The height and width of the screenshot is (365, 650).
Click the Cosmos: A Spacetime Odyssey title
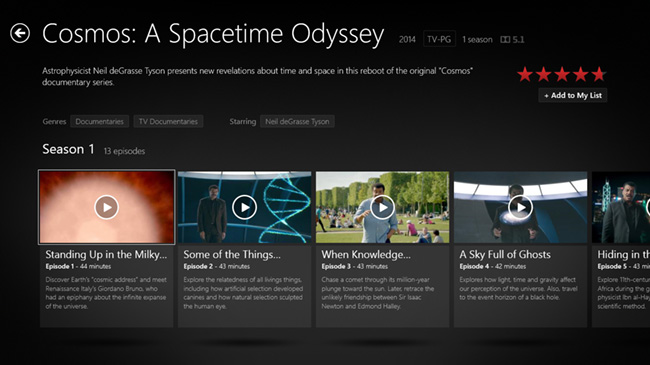tap(213, 34)
